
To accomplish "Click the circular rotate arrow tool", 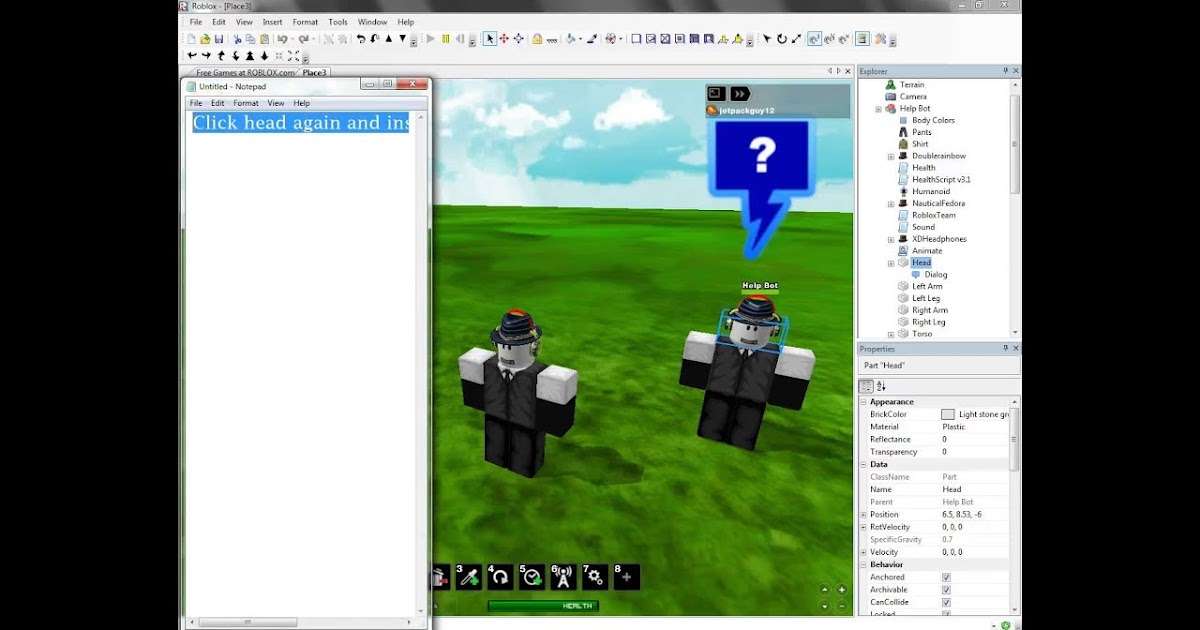I will [782, 39].
